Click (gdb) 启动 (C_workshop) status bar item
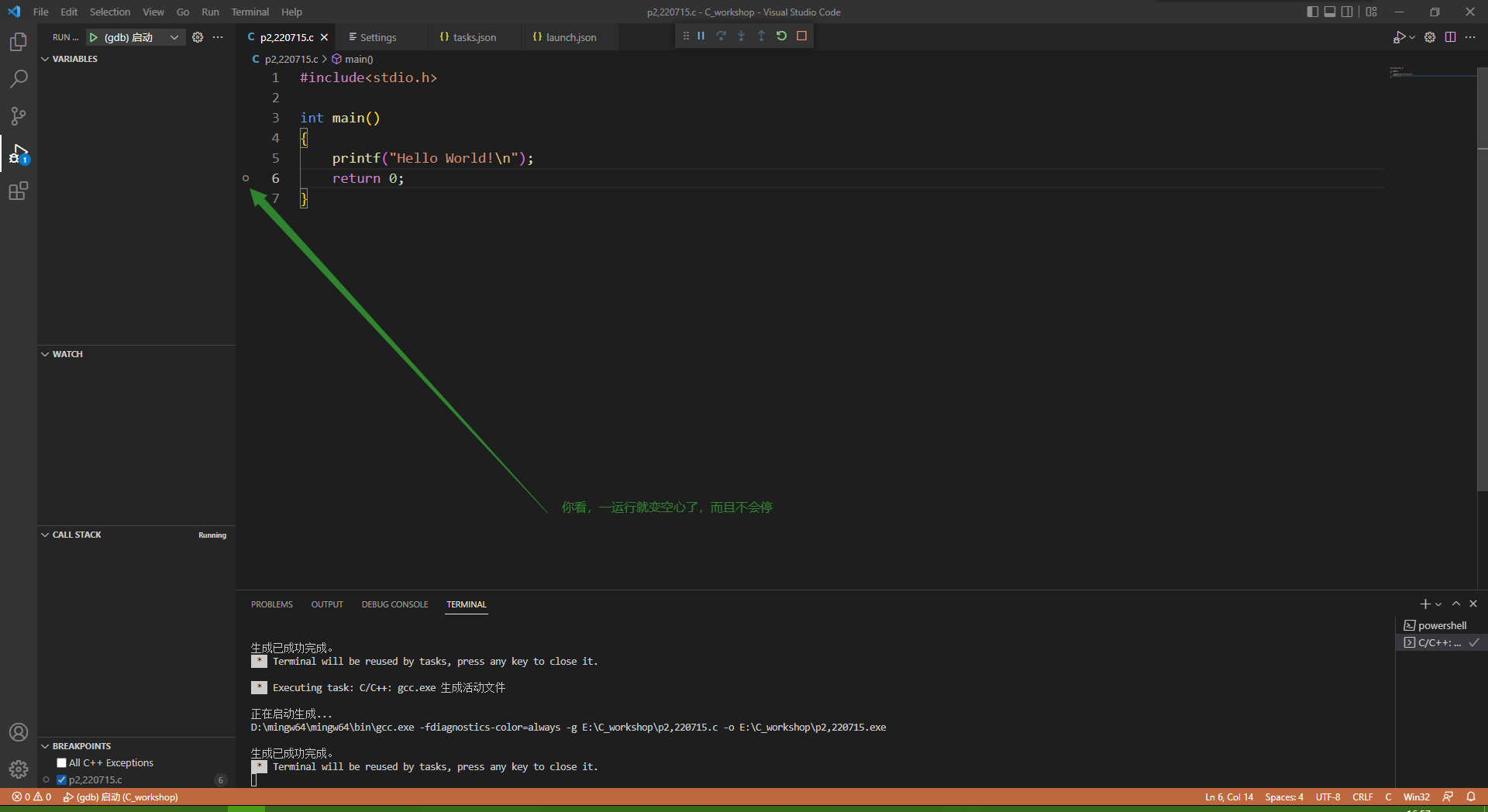1488x812 pixels. coord(120,797)
